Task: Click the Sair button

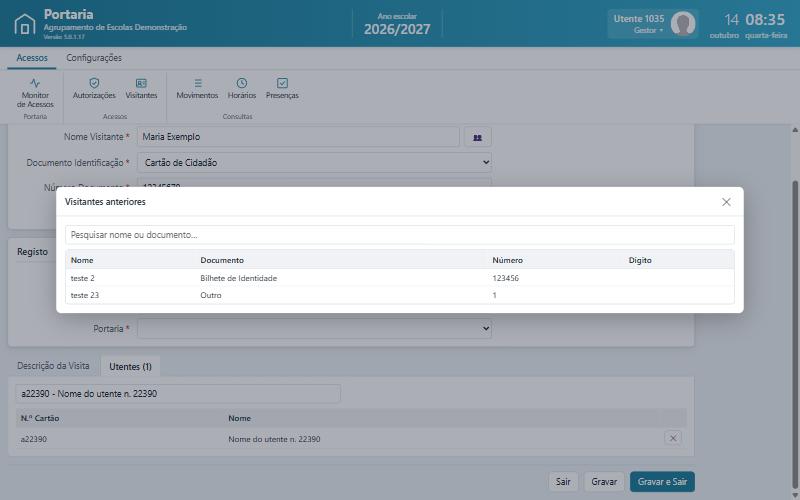Action: coord(563,482)
